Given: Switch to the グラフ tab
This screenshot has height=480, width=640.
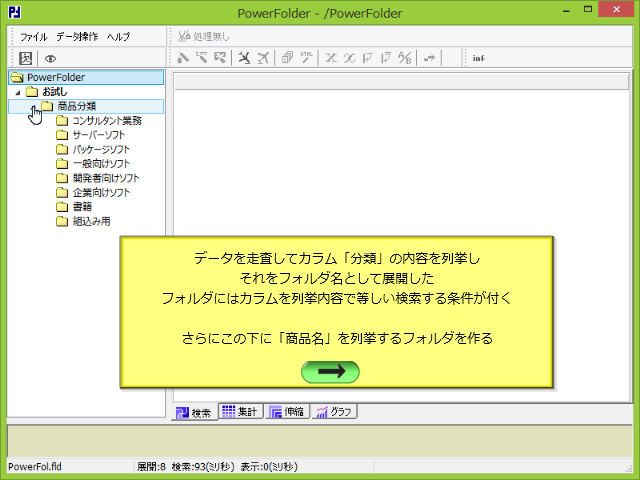Looking at the screenshot, I should (x=334, y=411).
